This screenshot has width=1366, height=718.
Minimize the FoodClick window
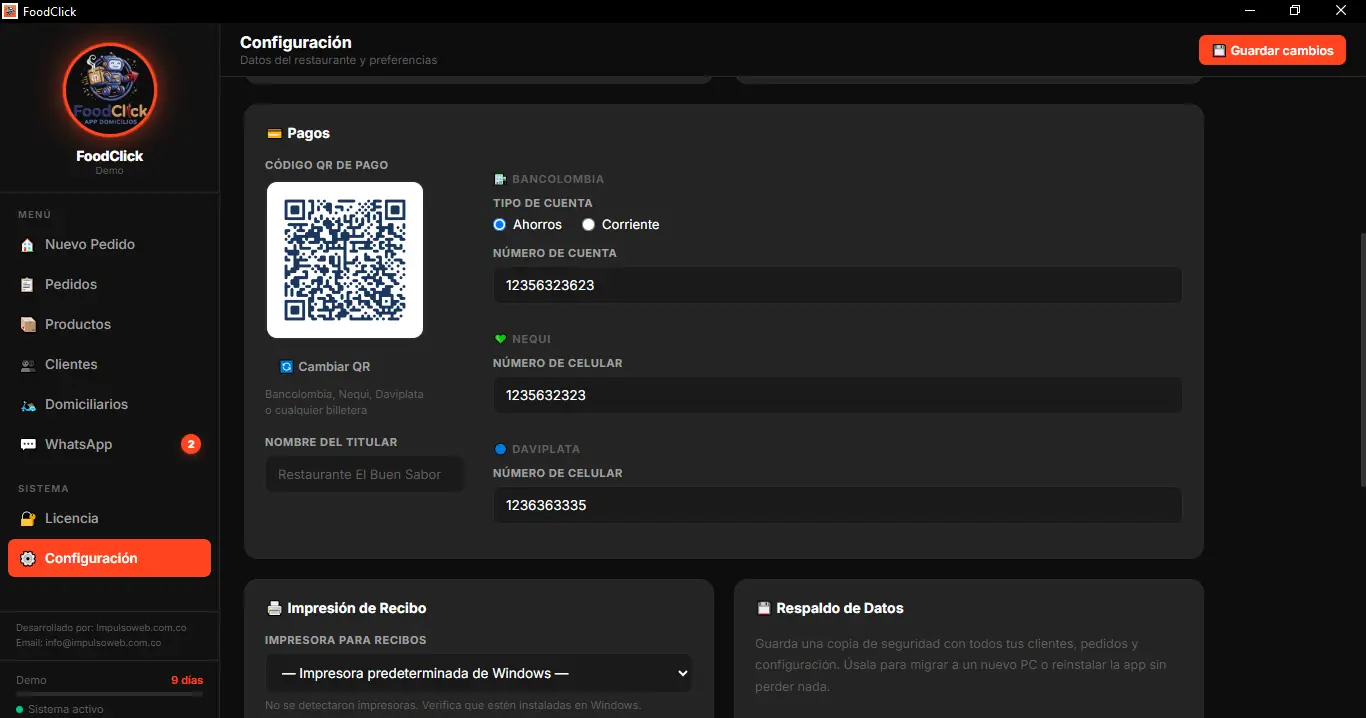click(1250, 11)
